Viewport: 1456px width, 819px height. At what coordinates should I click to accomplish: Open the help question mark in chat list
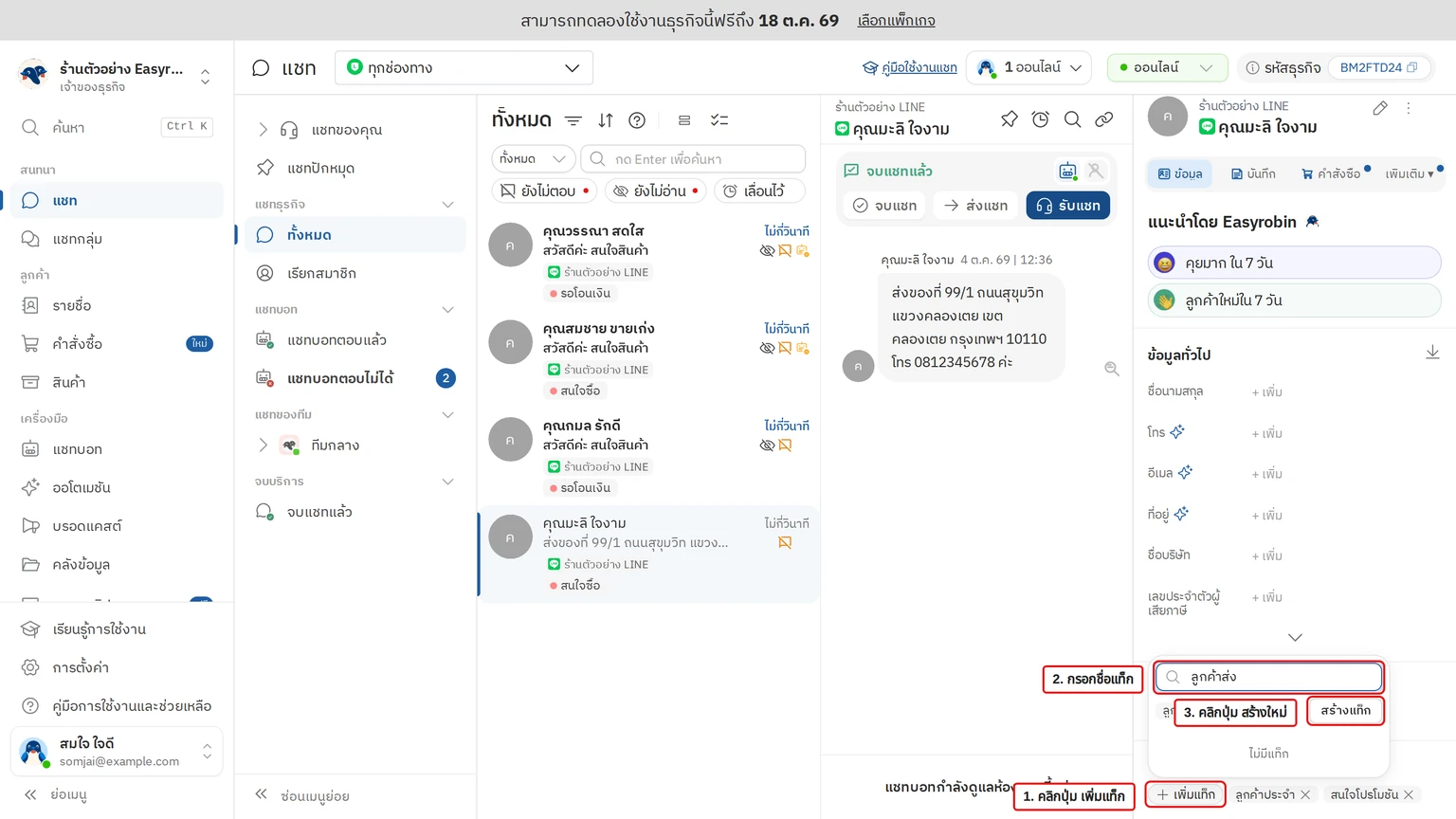point(637,120)
